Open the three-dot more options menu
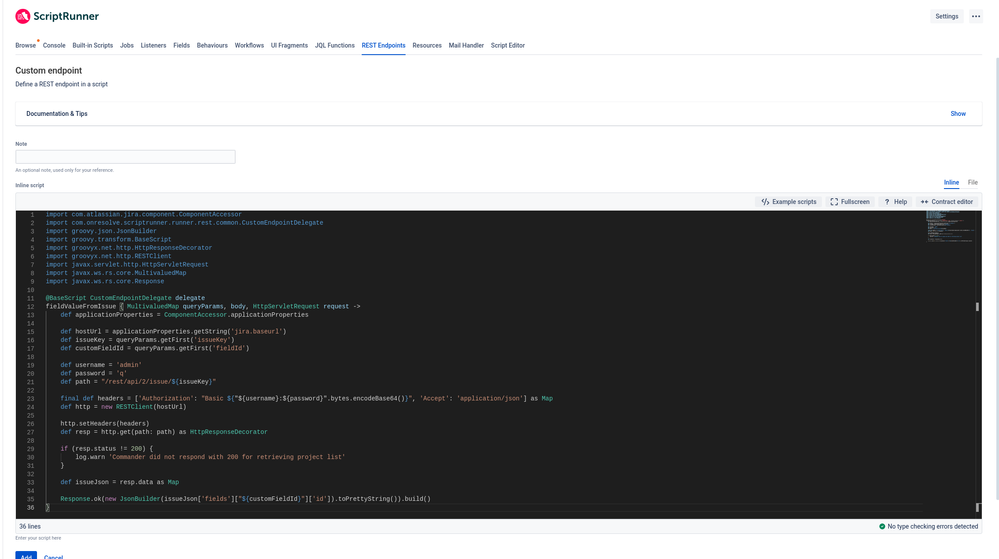Screen dimensions: 999x559 click(x=975, y=17)
